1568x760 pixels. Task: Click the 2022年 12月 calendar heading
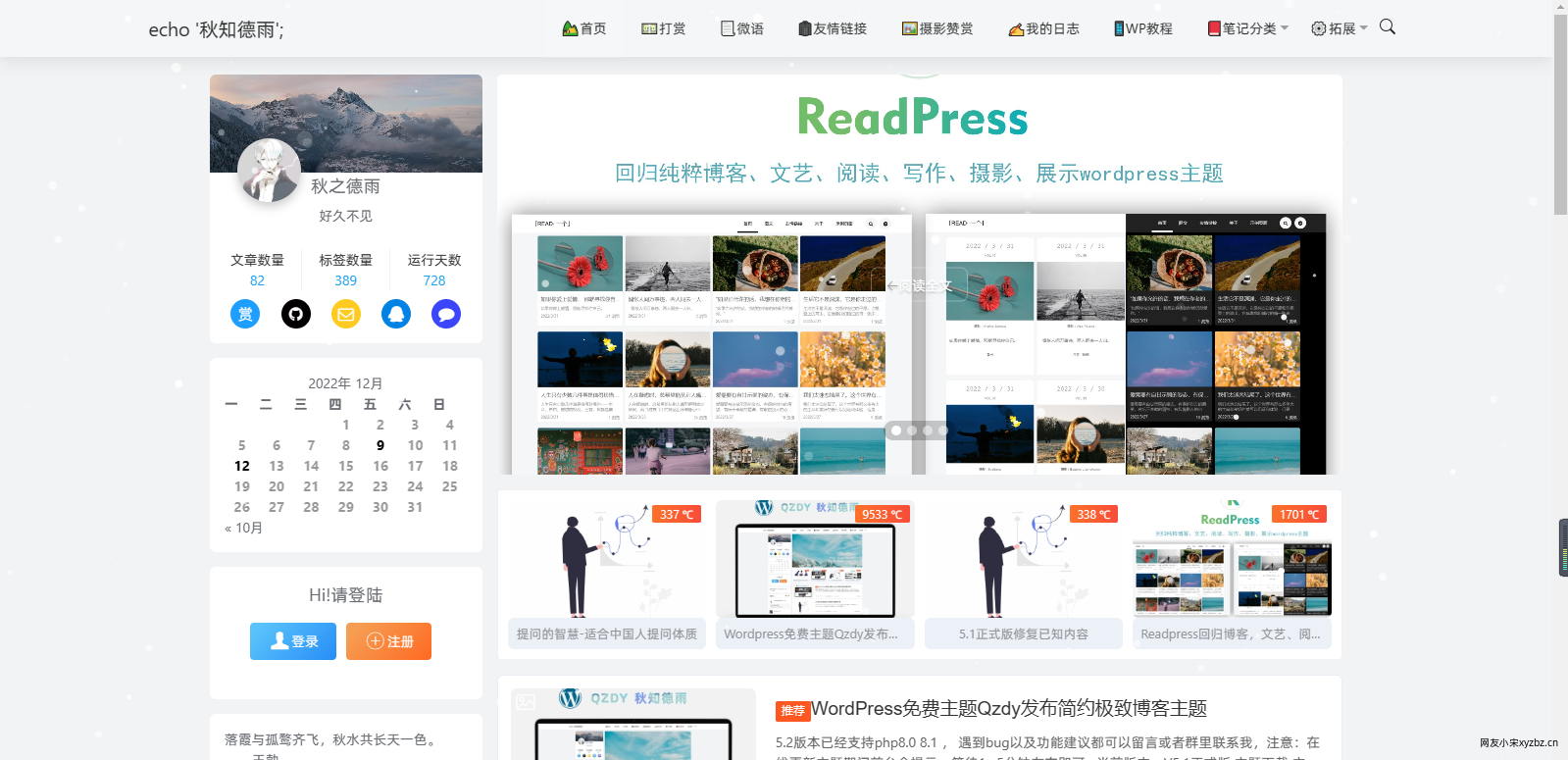[x=345, y=383]
